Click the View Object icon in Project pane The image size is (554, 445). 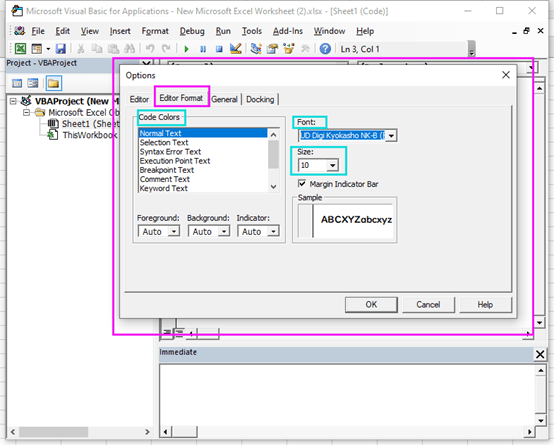pyautogui.click(x=33, y=83)
